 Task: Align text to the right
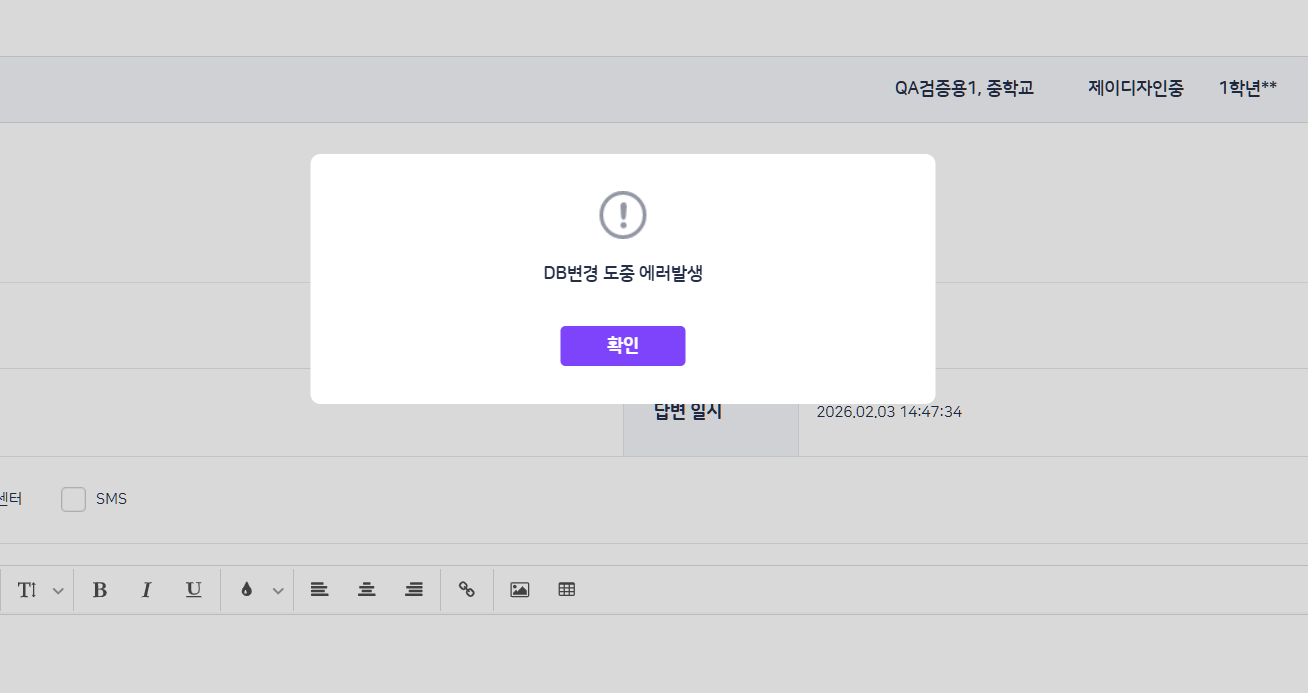click(x=414, y=590)
